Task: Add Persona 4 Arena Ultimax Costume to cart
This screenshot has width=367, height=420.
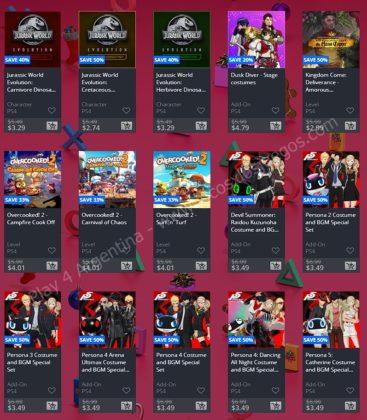Action: pyautogui.click(x=126, y=406)
